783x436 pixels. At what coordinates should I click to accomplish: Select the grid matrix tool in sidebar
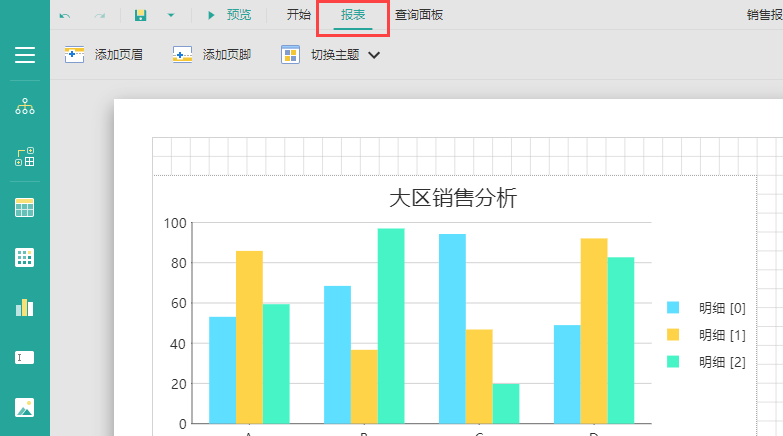tap(25, 257)
